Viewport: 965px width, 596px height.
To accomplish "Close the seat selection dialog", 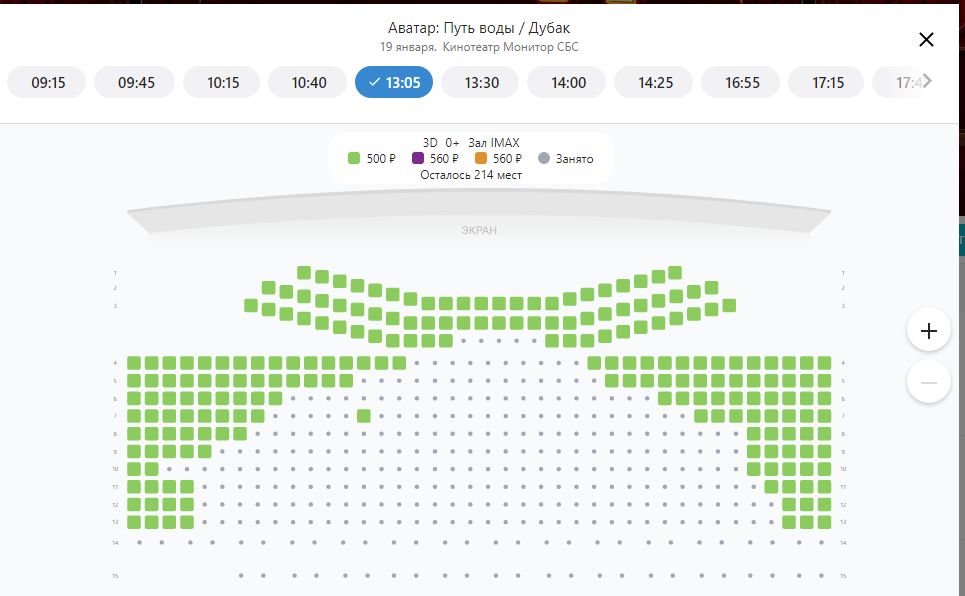I will (x=926, y=40).
